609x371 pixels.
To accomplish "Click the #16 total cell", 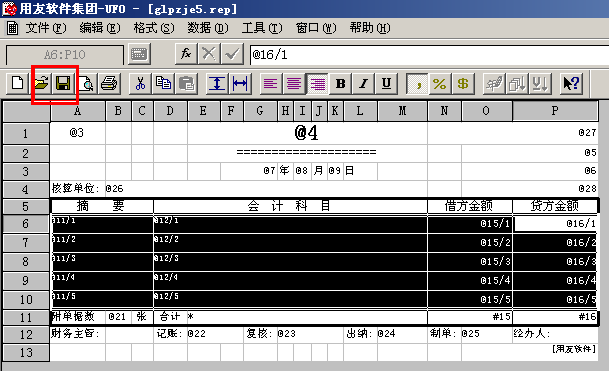I will (555, 317).
